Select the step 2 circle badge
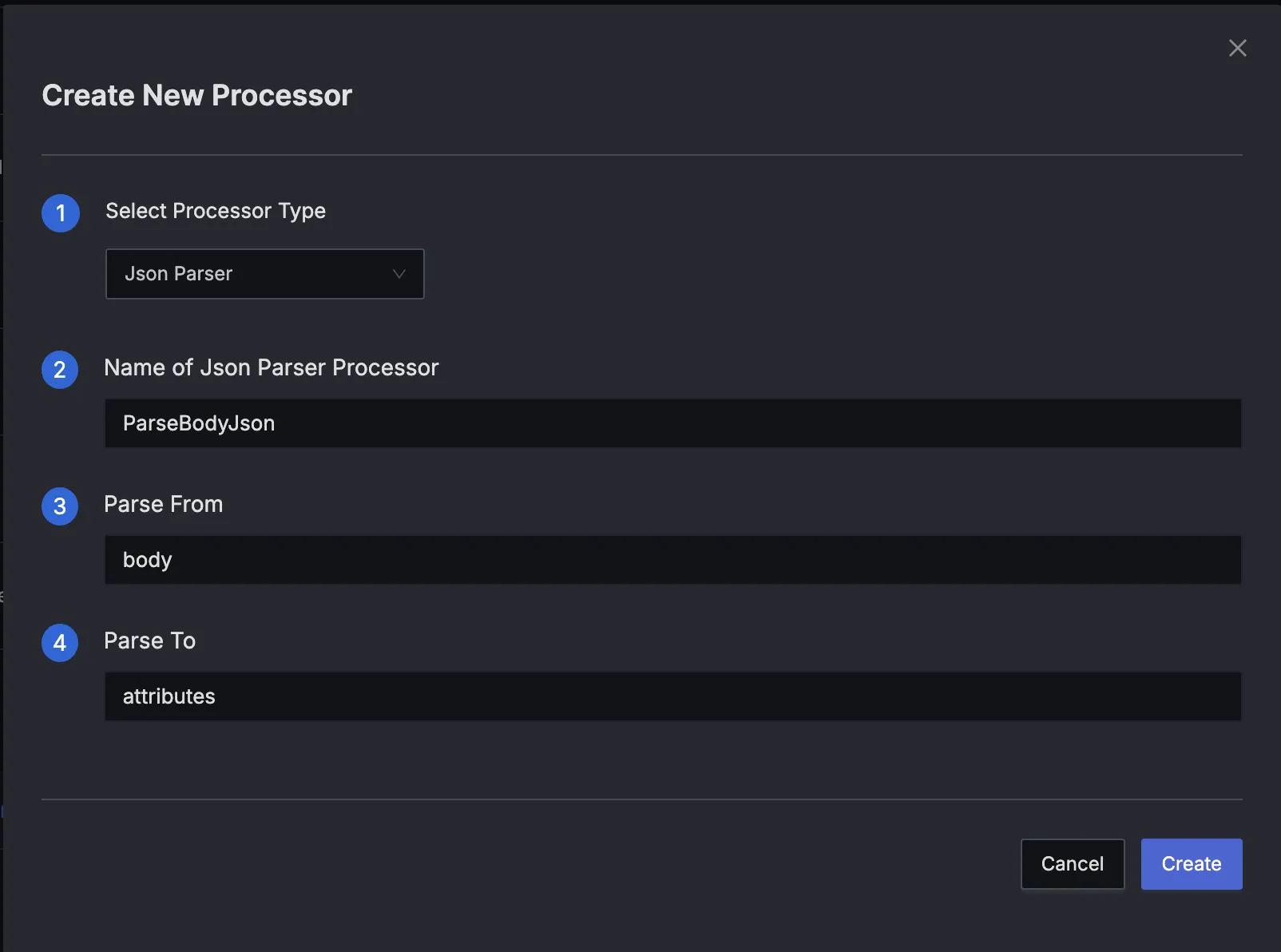 coord(60,370)
